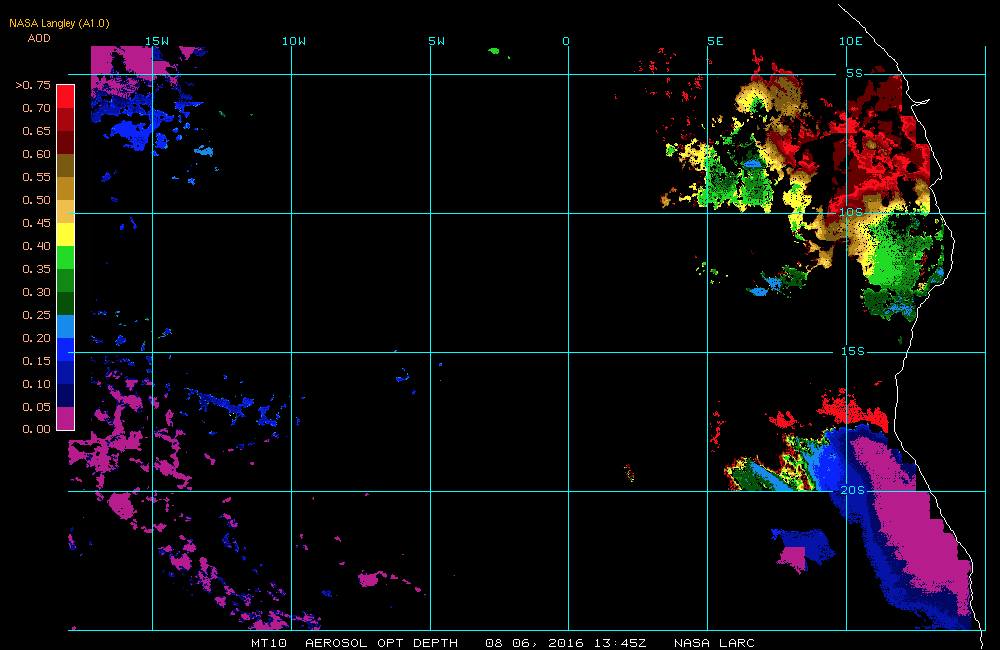Viewport: 1000px width, 650px height.
Task: Click the 10S latitude label
Action: 851,212
